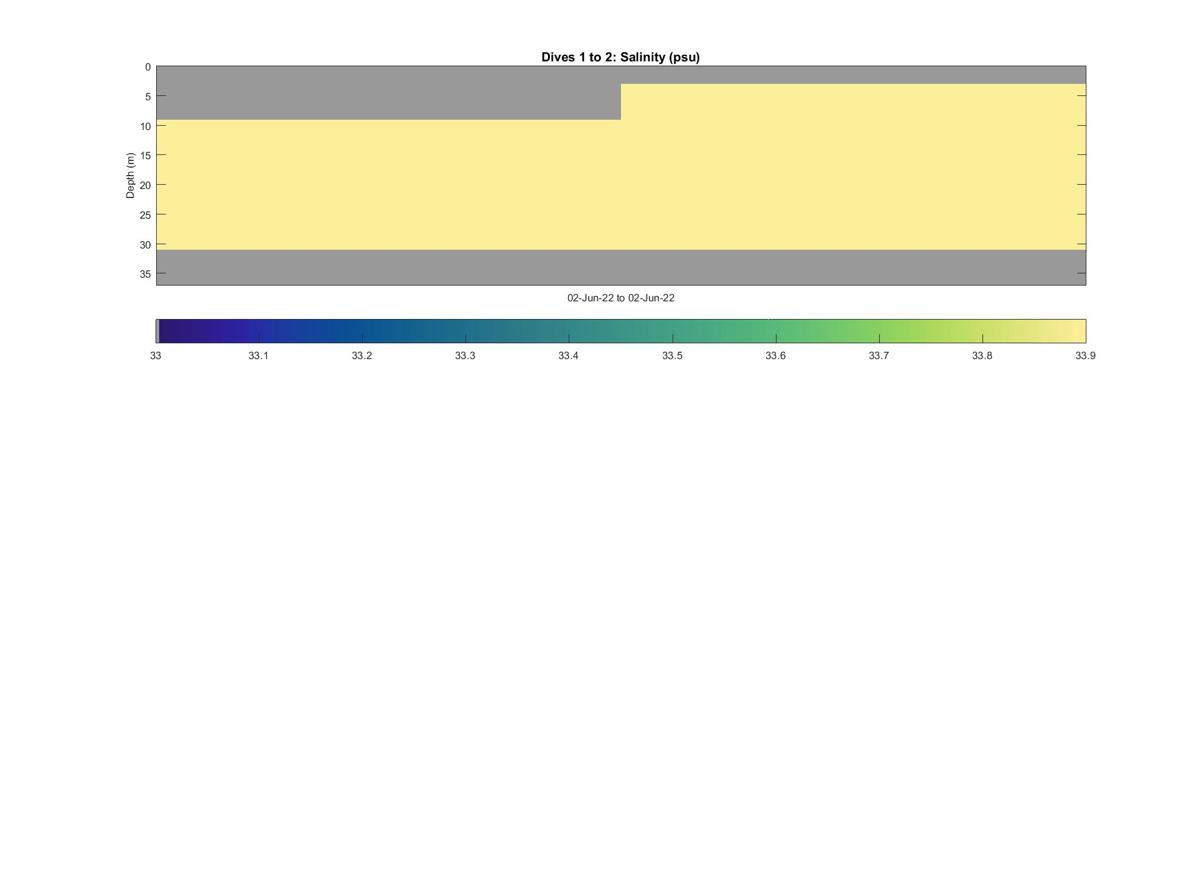Click the plot title 'Dives 1 to 2: Salinity (psu)'

click(620, 57)
